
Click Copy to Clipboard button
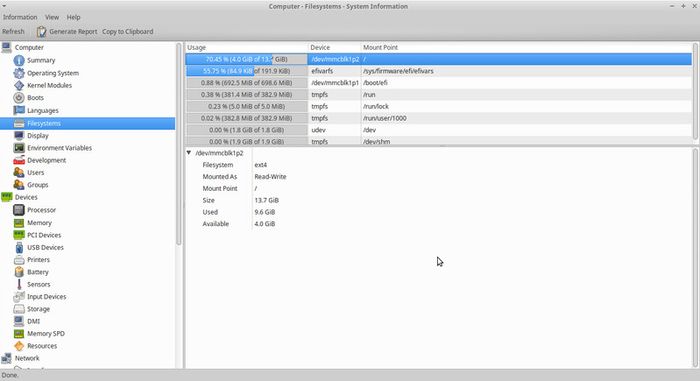128,32
